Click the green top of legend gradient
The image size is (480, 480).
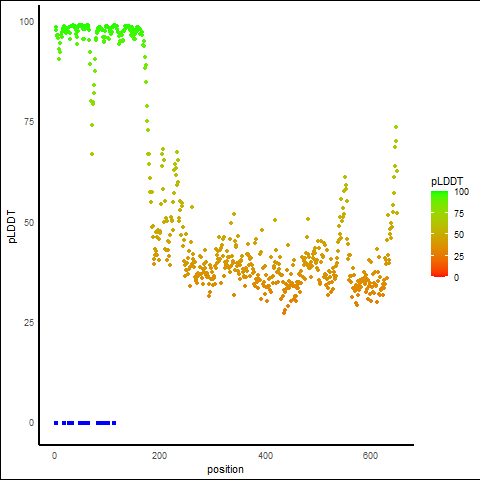439,194
